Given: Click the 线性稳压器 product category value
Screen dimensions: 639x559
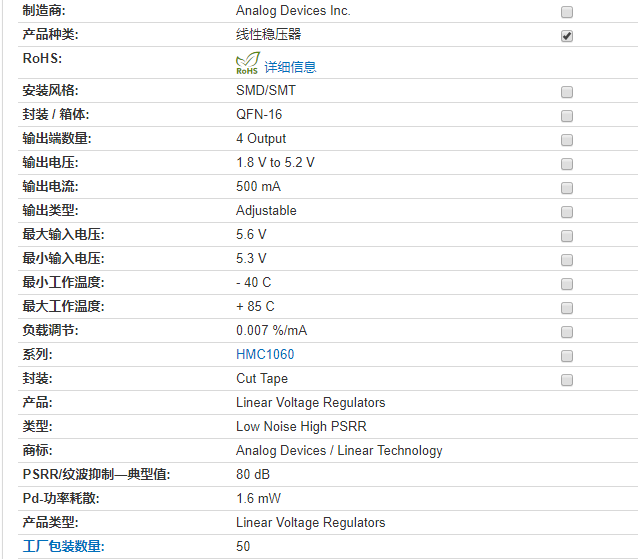Looking at the screenshot, I should click(x=269, y=34).
